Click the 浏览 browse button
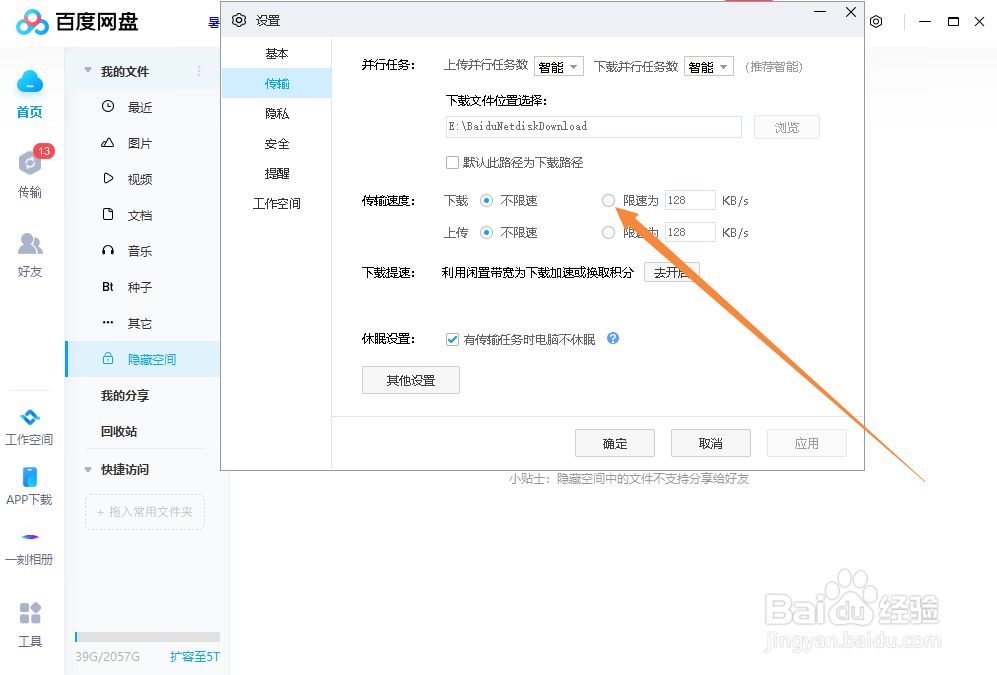 (x=786, y=127)
